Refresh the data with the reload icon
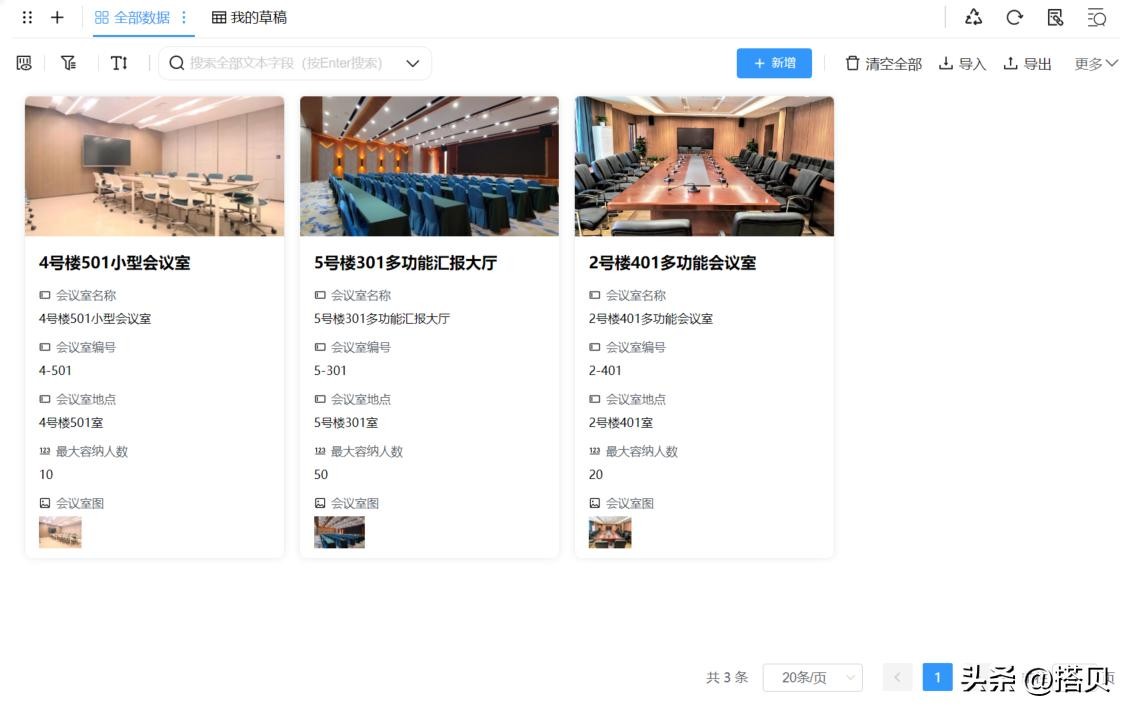Viewport: 1132px width, 714px height. coord(1014,17)
